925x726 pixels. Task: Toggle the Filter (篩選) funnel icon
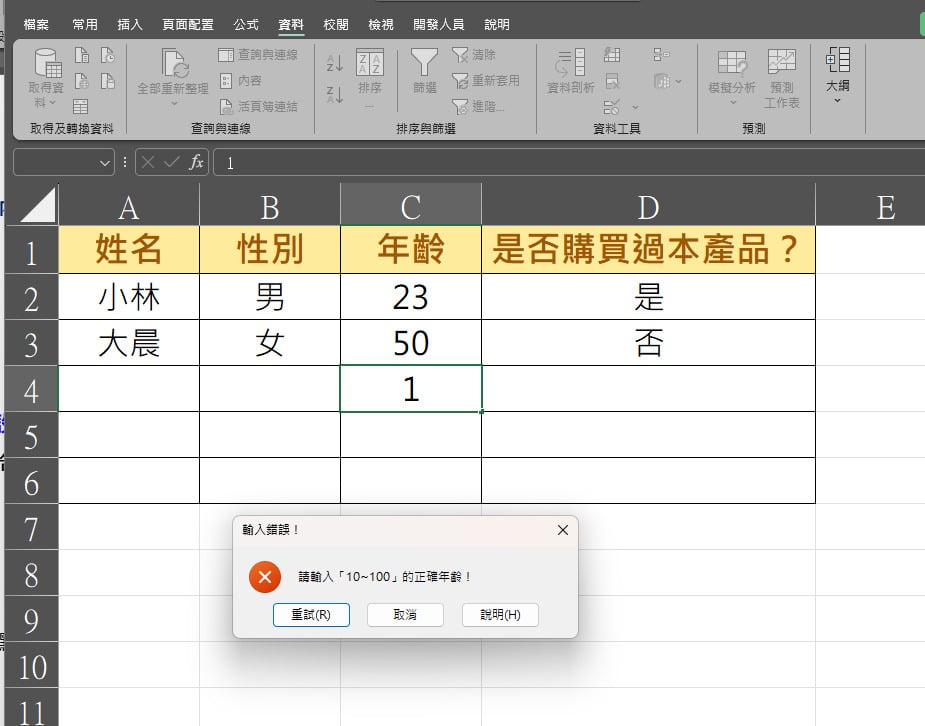[424, 63]
